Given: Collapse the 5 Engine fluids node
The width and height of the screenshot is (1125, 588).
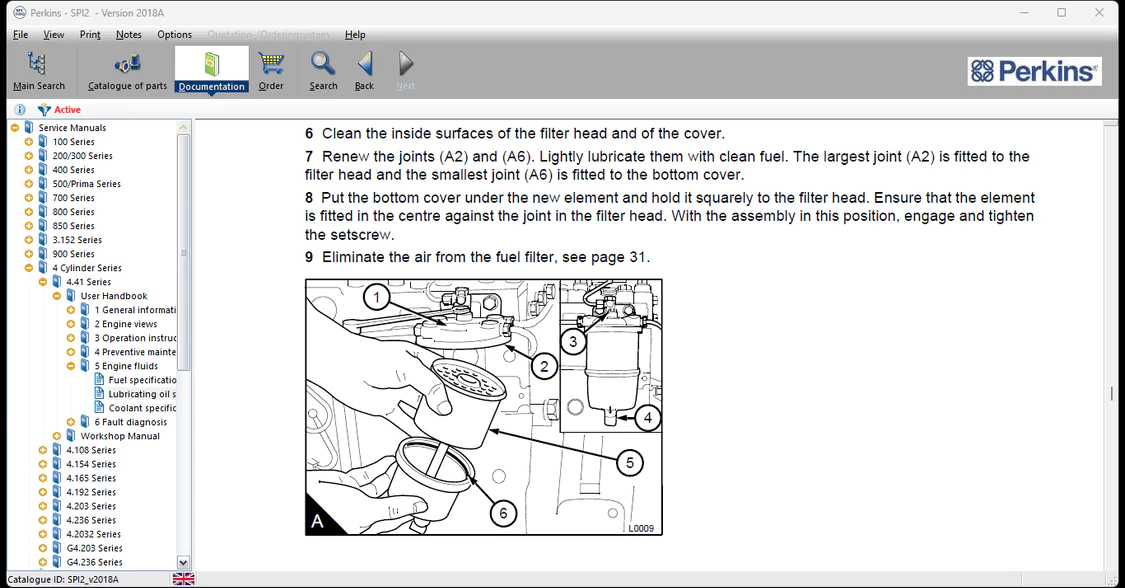Looking at the screenshot, I should pos(71,366).
